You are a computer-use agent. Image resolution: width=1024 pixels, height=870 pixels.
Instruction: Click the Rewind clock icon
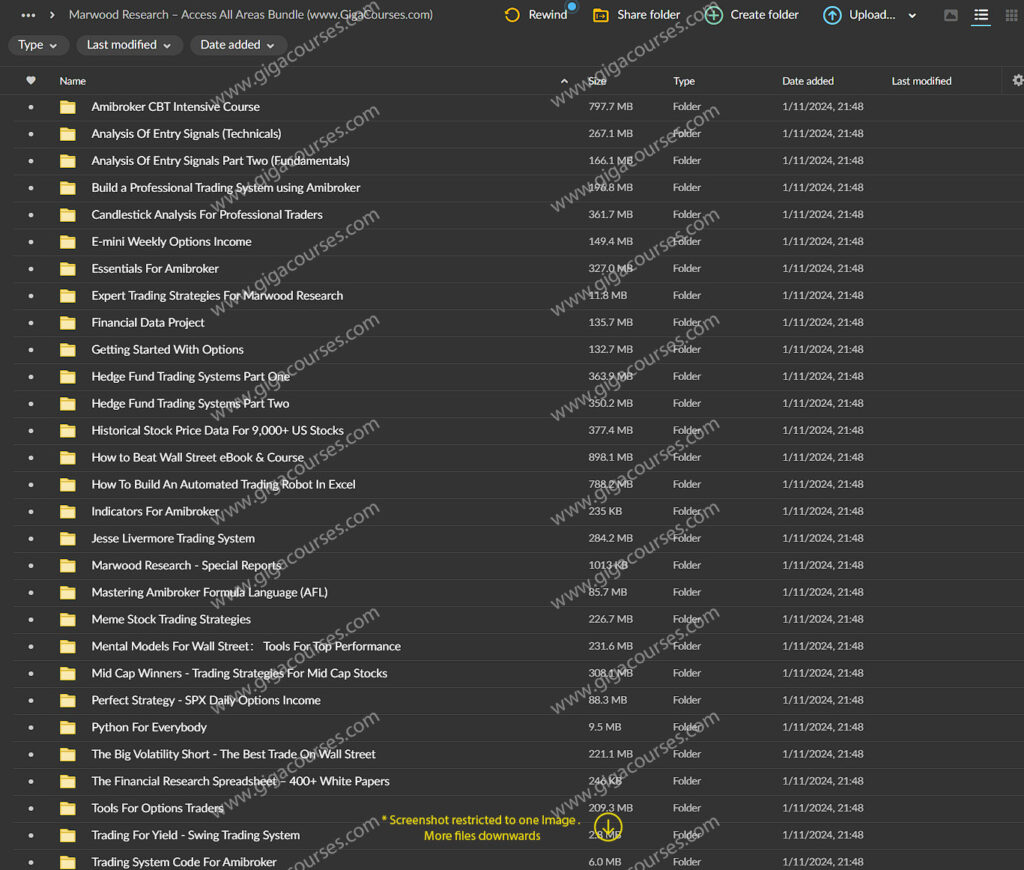[x=512, y=15]
